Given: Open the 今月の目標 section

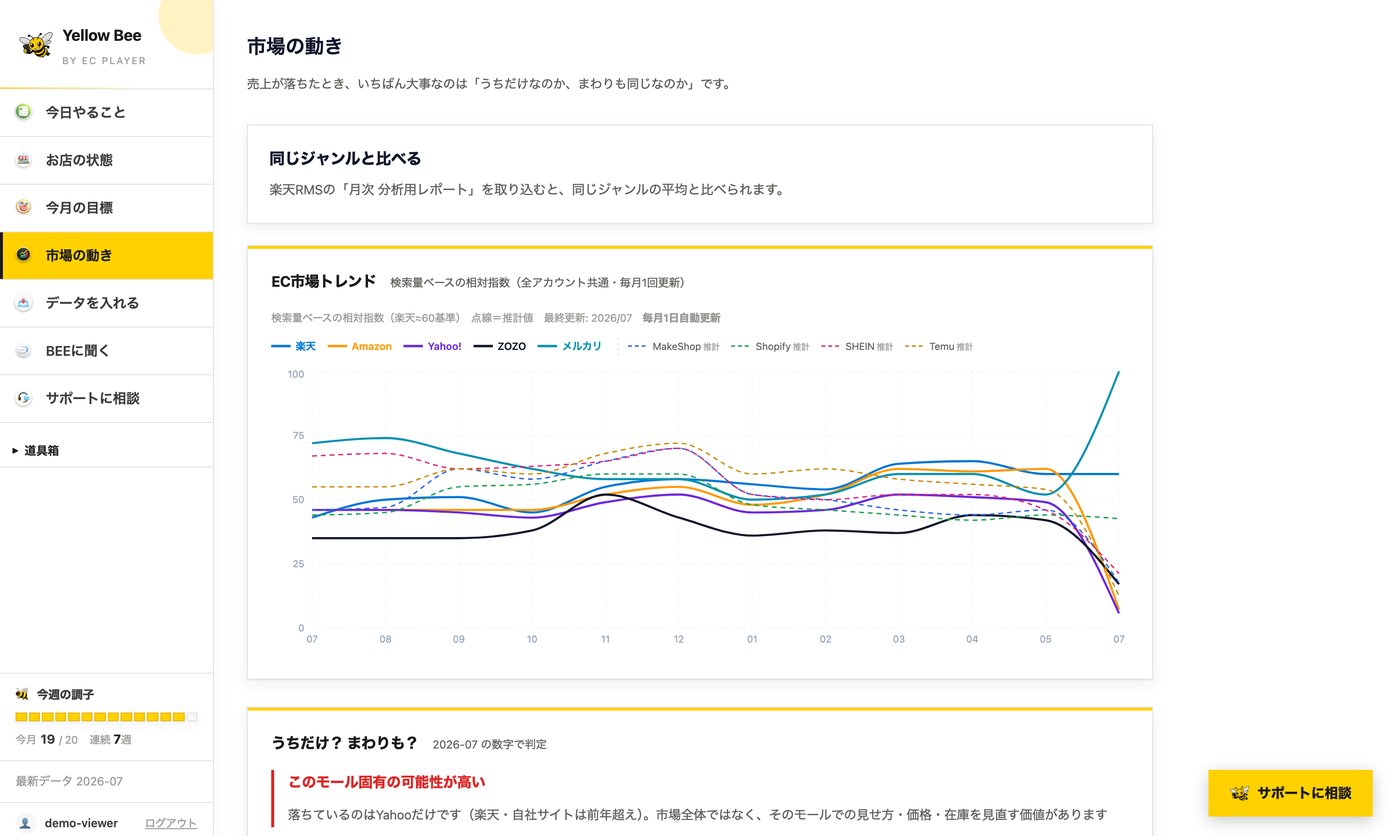Looking at the screenshot, I should click(x=106, y=208).
